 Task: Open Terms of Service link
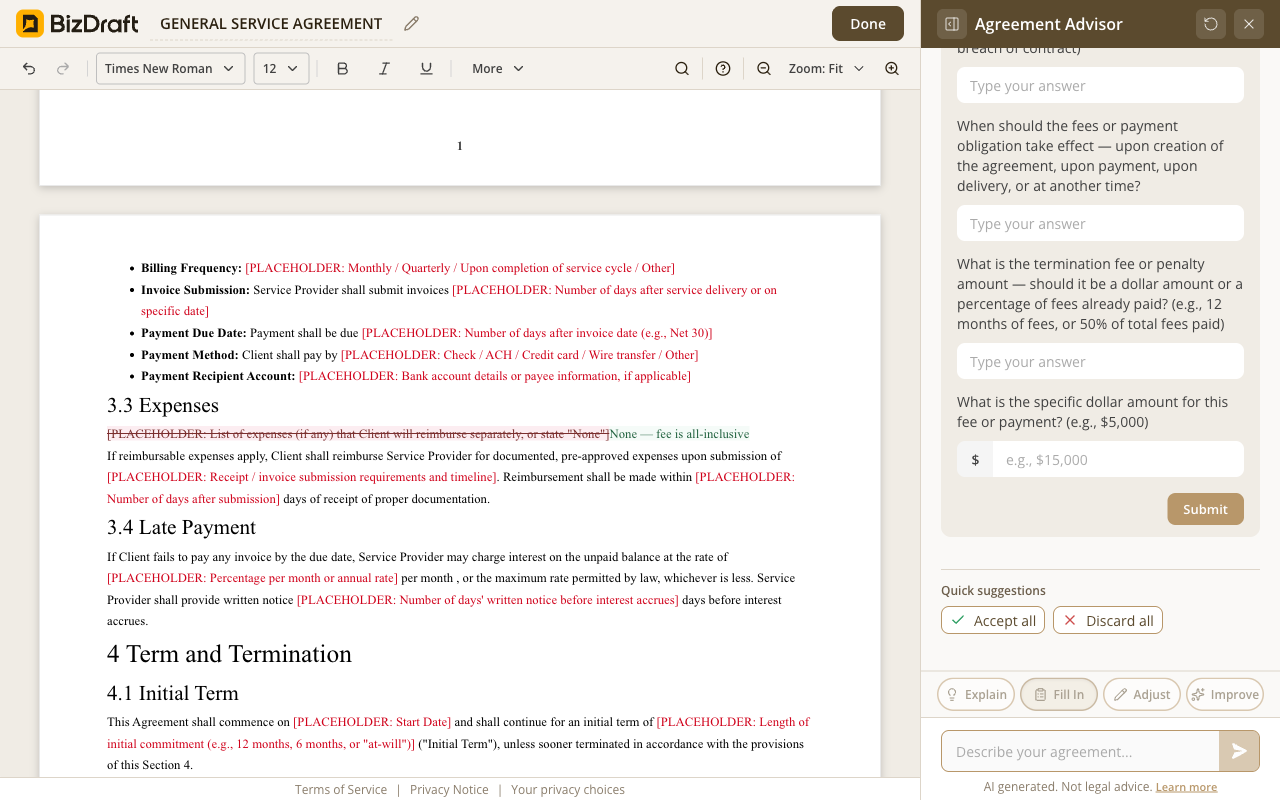pos(341,790)
